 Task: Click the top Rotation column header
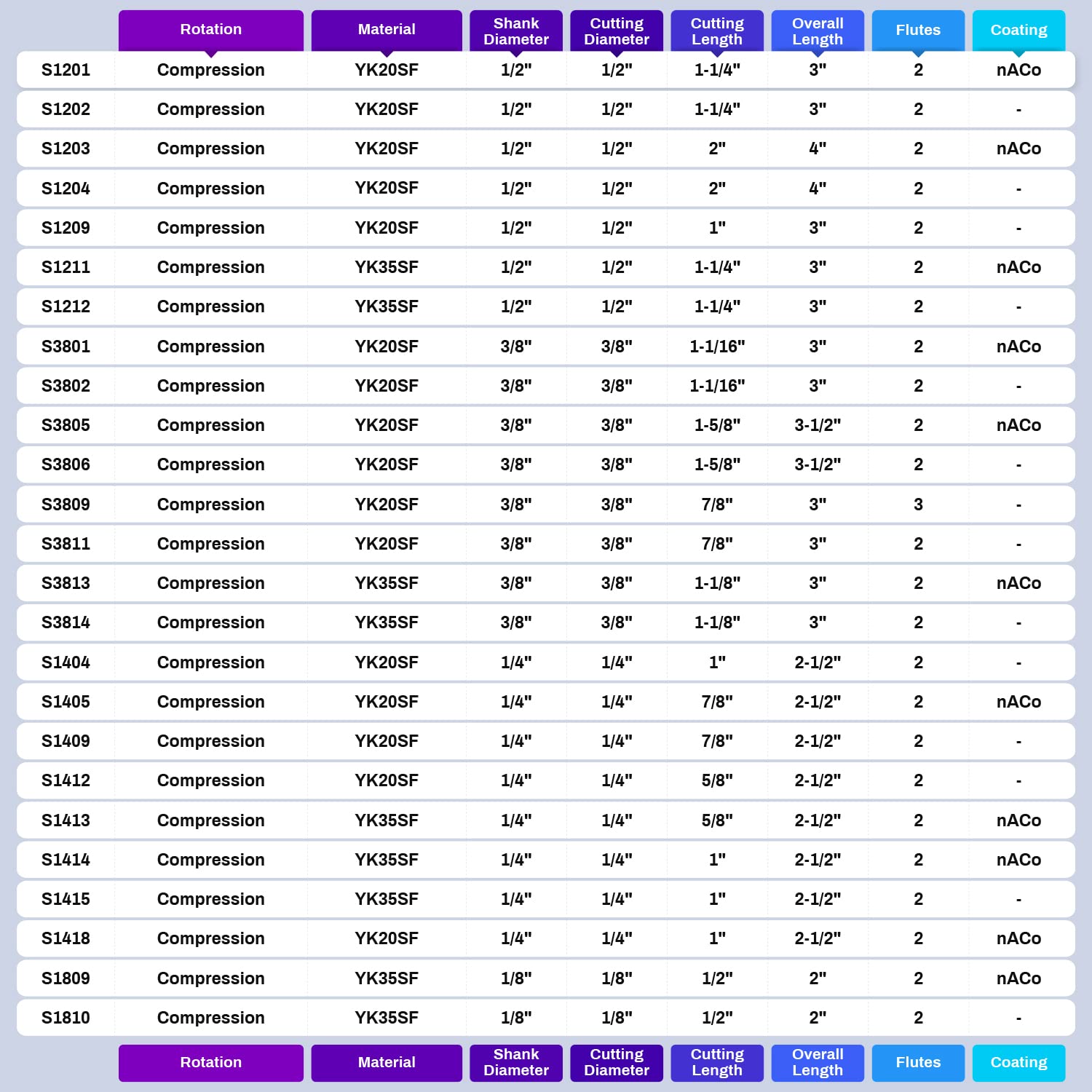(211, 30)
